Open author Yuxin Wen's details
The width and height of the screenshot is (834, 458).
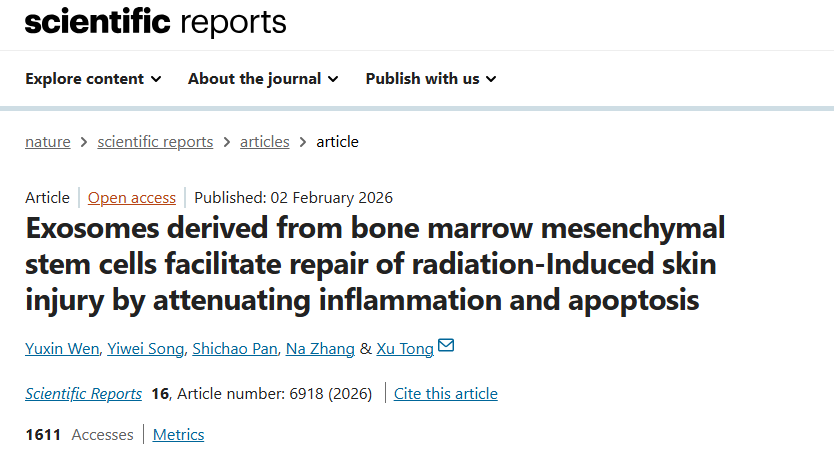click(x=63, y=348)
